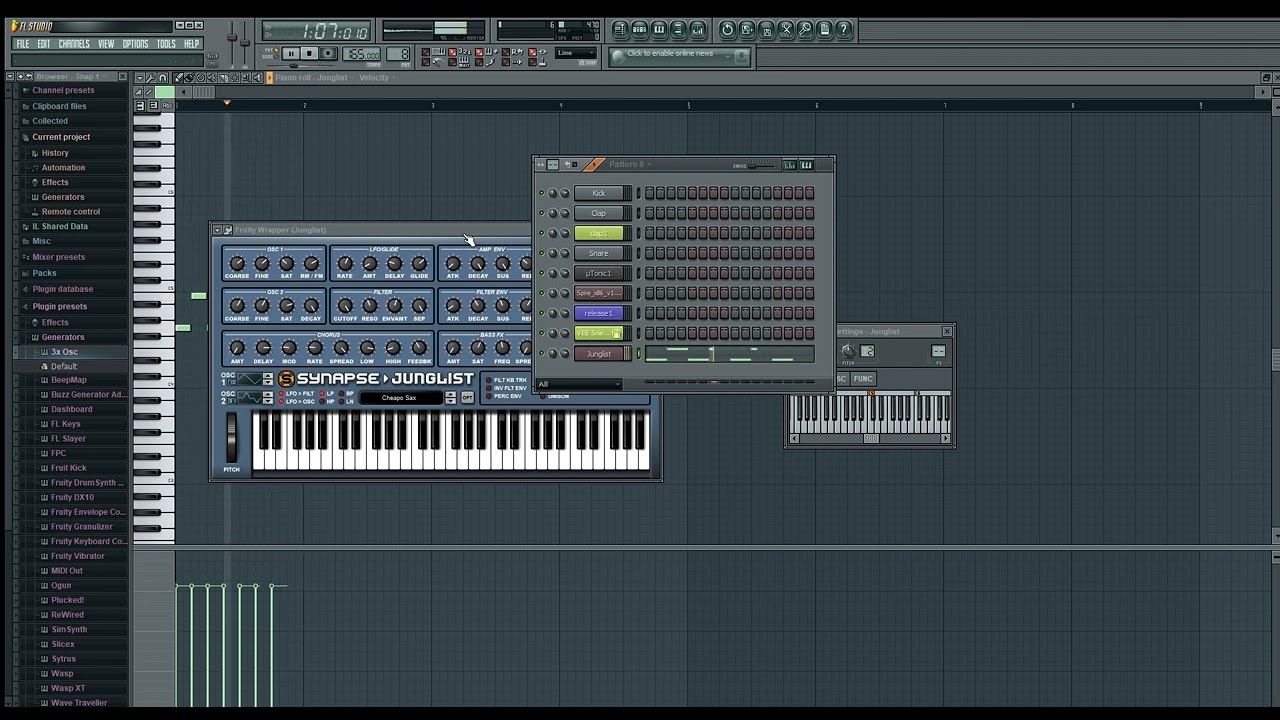
Task: Click the Fruity Wrapper gear icon
Action: point(228,230)
